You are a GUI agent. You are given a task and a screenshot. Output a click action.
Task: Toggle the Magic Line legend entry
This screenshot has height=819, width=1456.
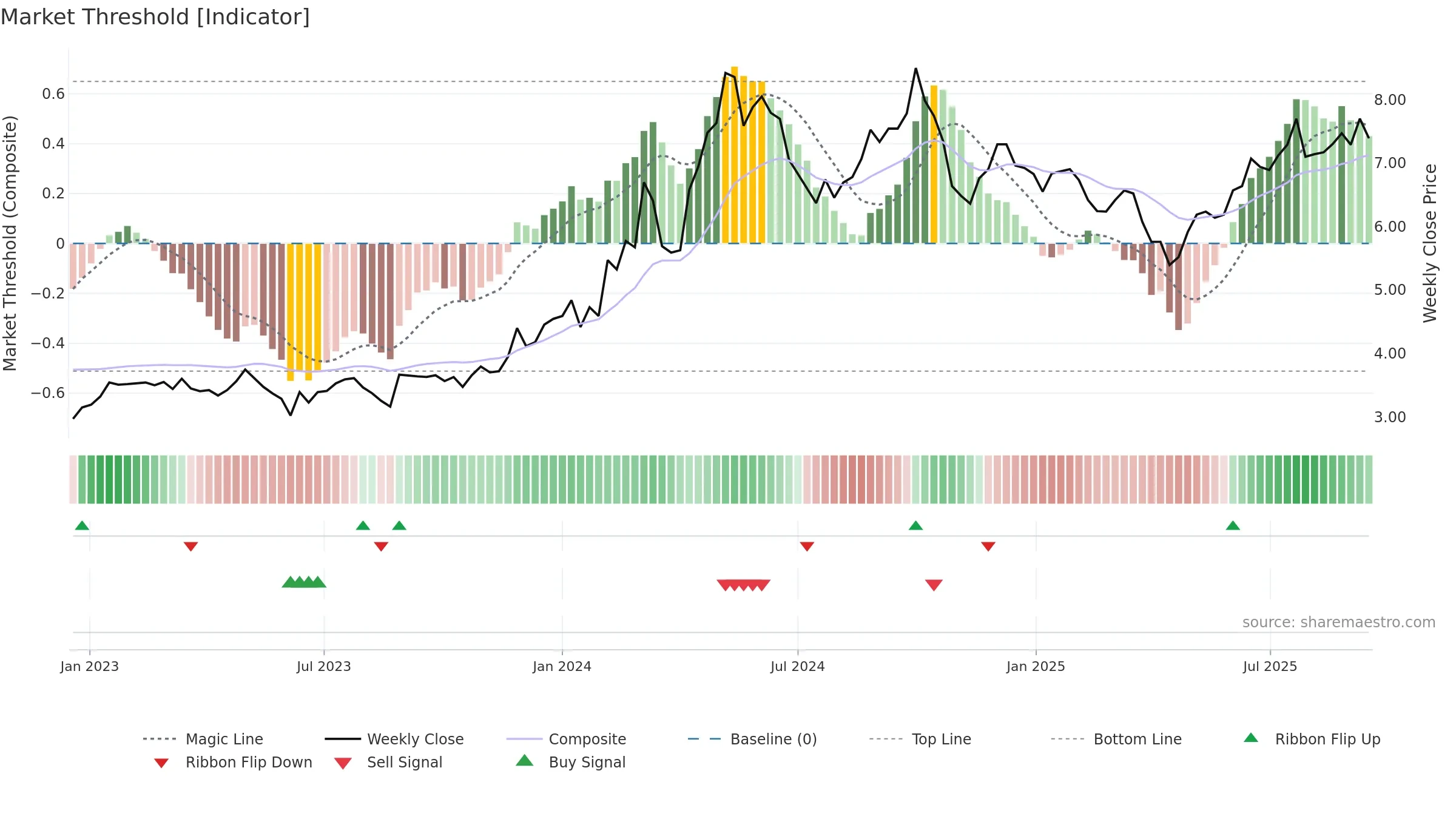pyautogui.click(x=203, y=739)
